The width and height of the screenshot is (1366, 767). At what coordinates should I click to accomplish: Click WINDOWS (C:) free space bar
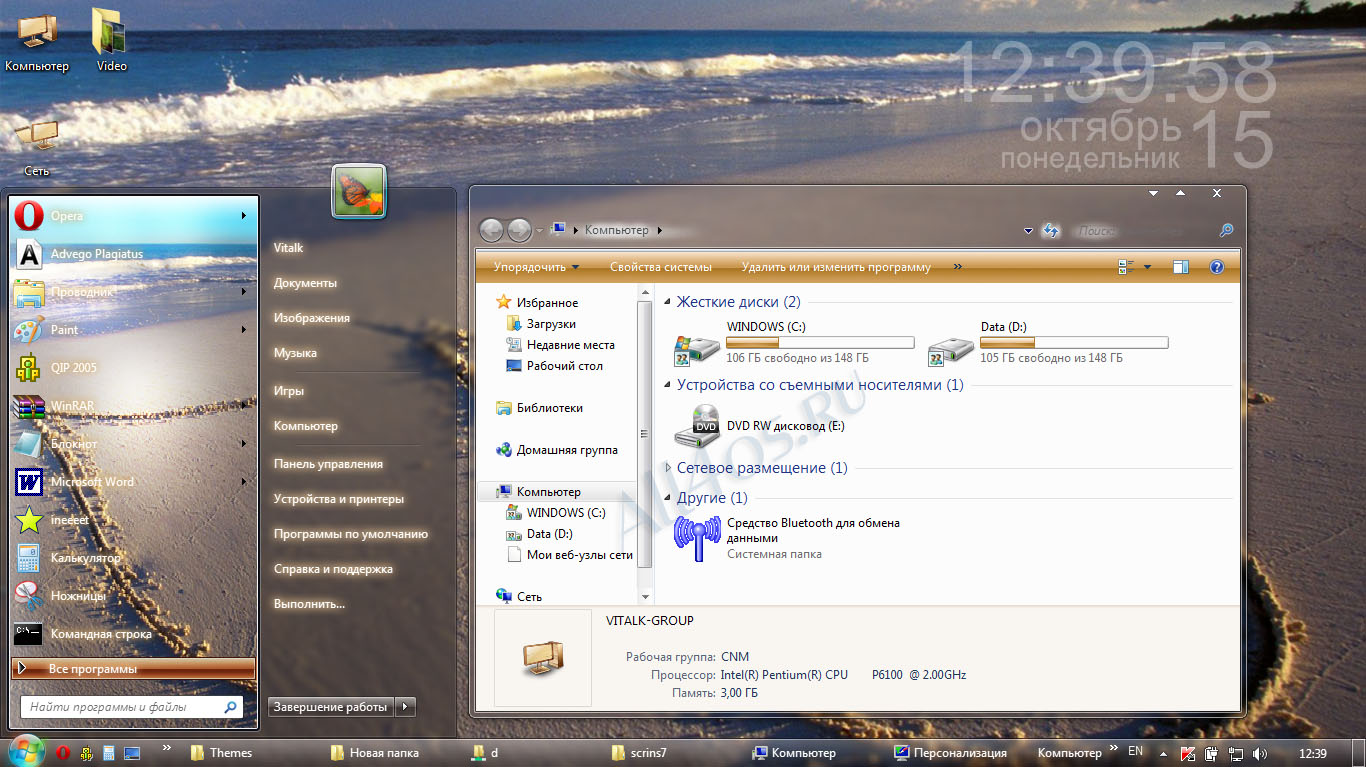pyautogui.click(x=820, y=342)
